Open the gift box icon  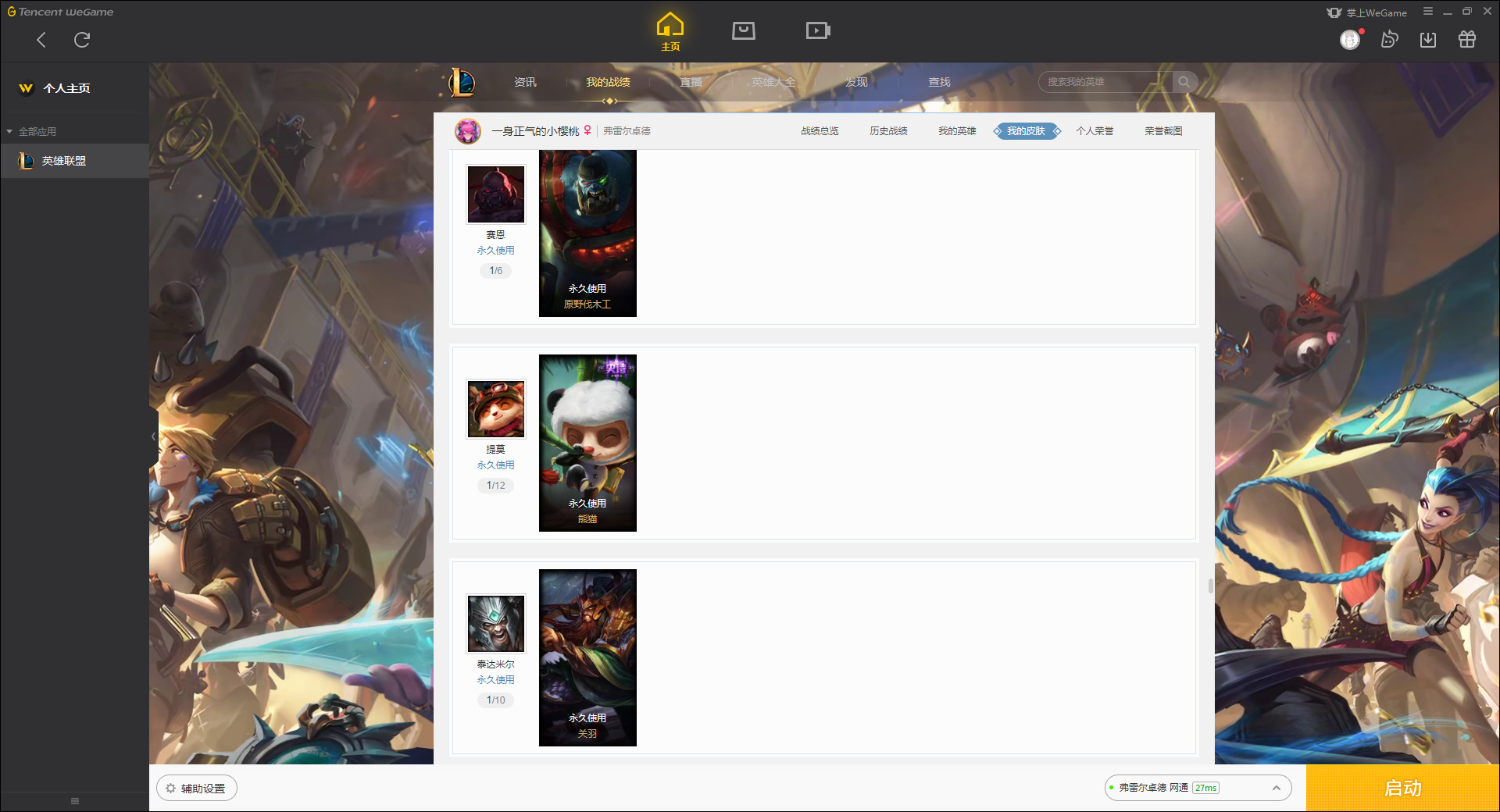point(1467,39)
